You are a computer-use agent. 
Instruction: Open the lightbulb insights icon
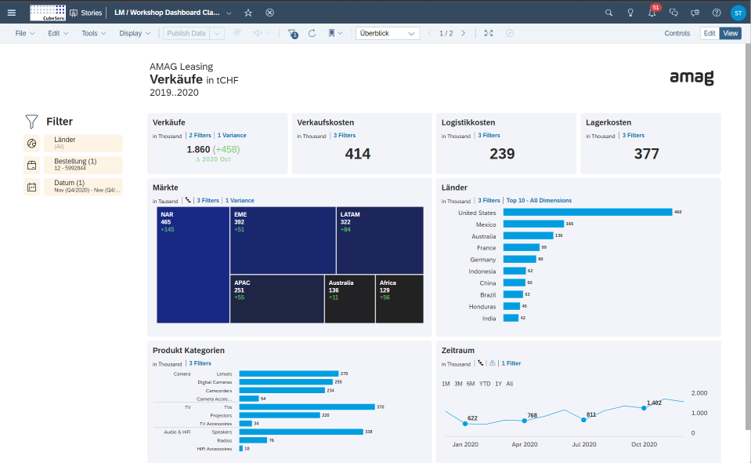click(630, 13)
